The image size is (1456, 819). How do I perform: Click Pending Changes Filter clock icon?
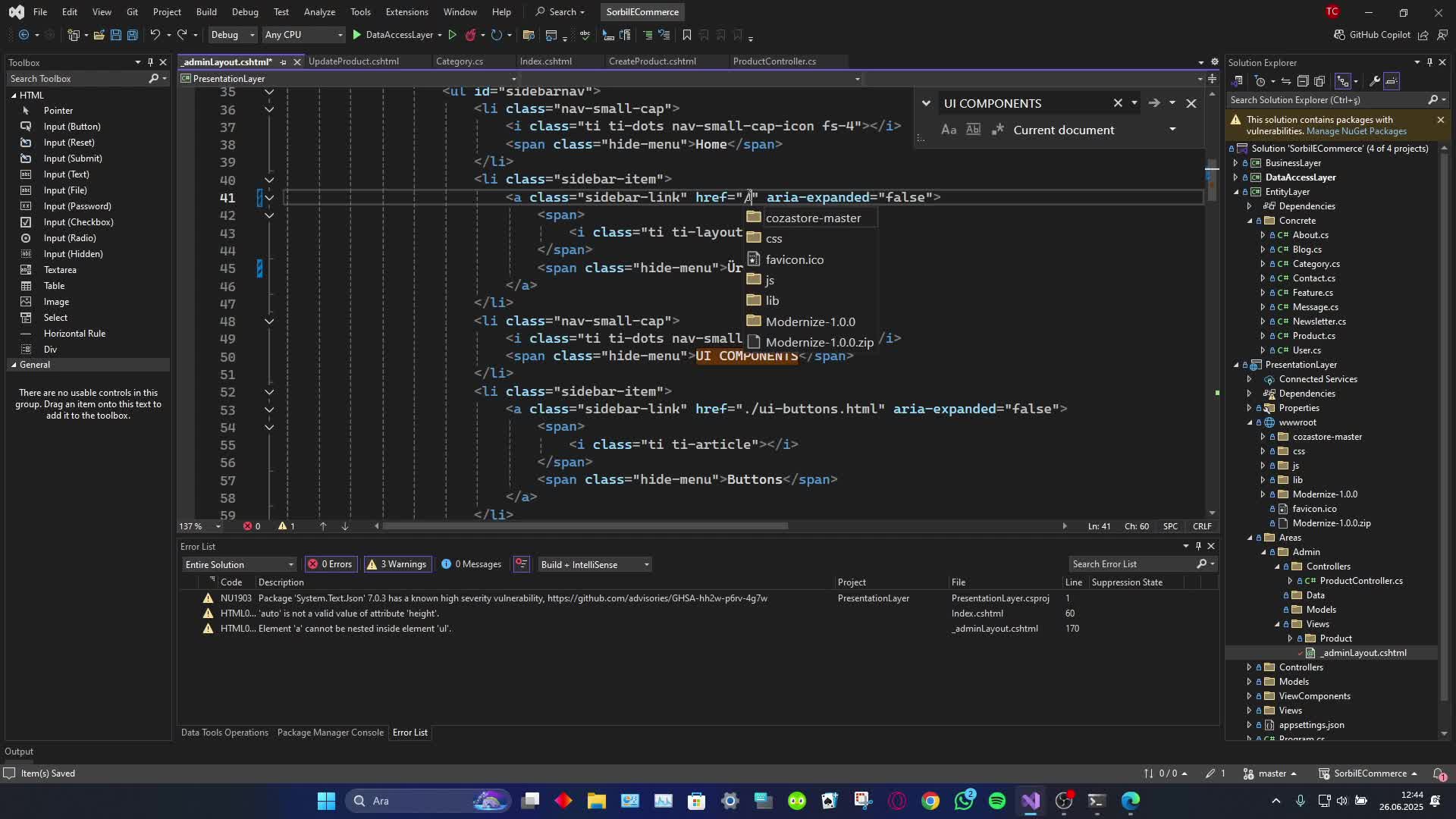tap(1260, 81)
